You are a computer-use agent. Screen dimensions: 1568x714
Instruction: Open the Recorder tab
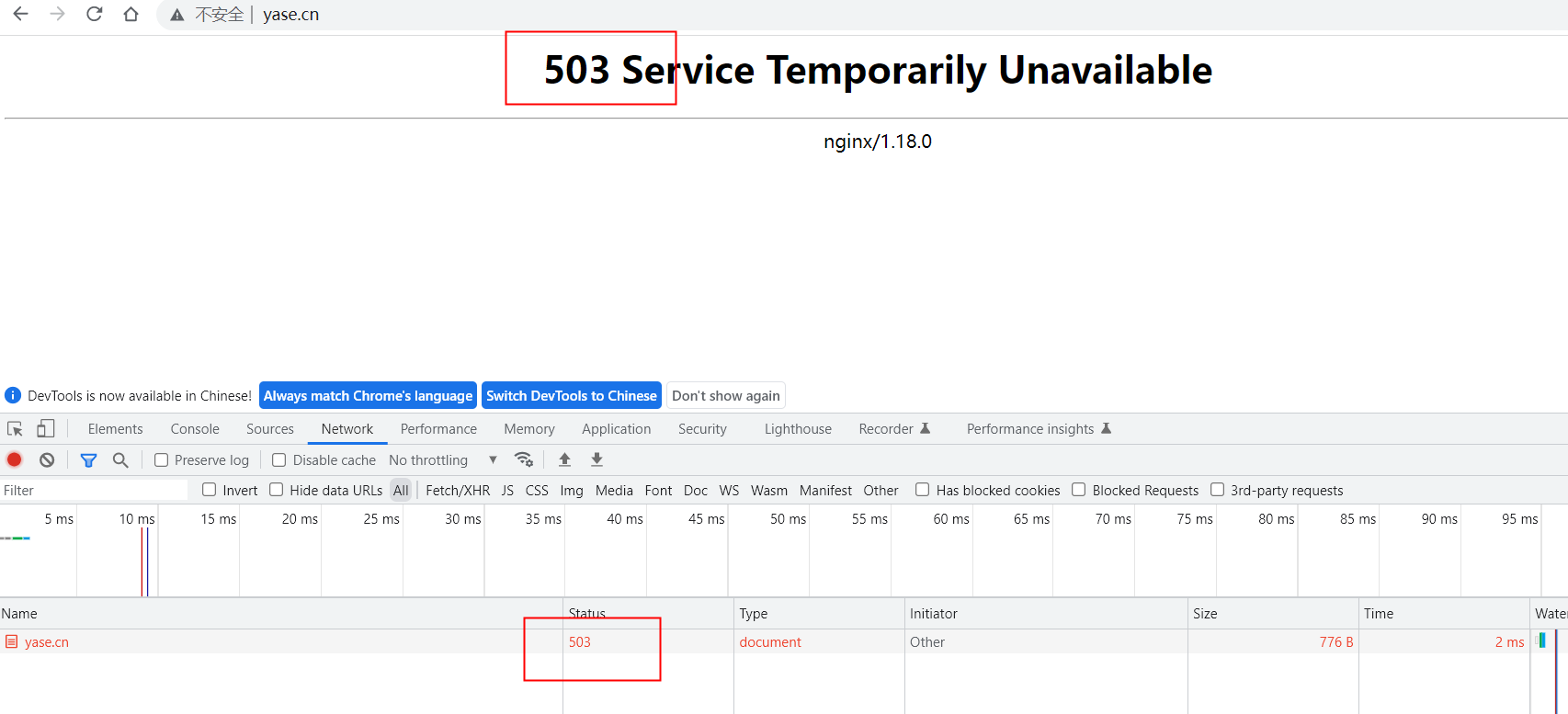[x=894, y=429]
